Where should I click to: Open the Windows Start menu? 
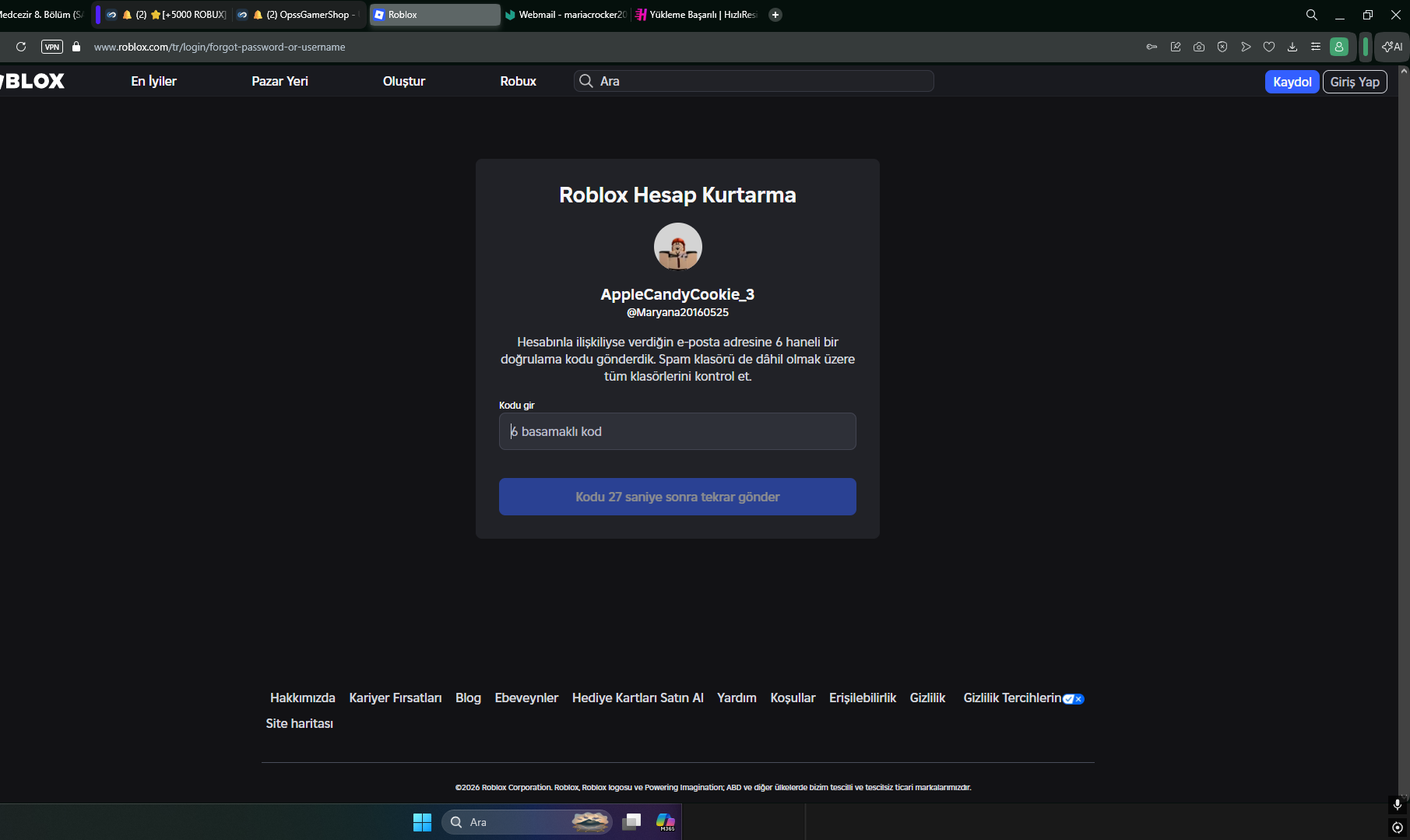click(422, 822)
